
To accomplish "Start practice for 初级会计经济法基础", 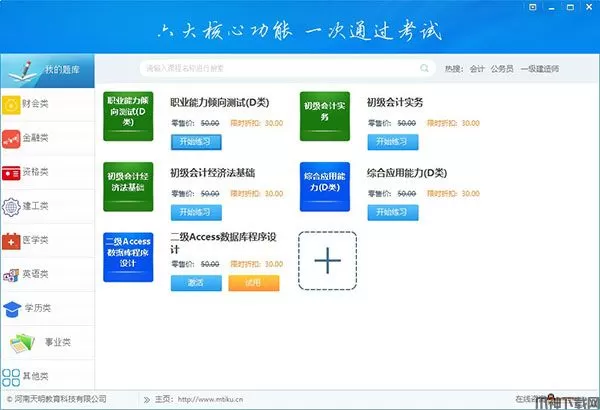I will pos(196,212).
